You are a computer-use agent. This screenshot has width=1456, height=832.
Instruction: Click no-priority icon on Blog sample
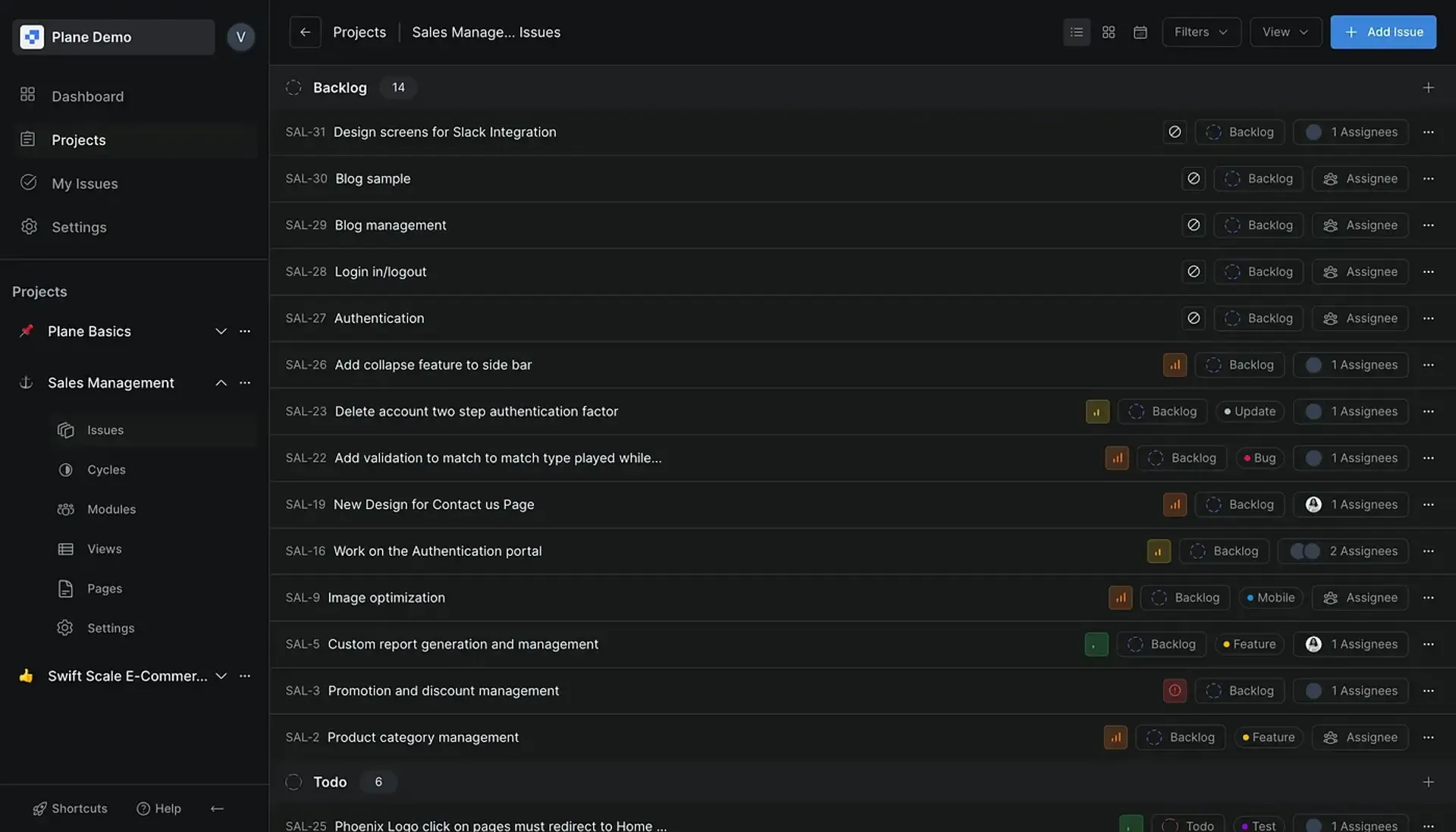1193,178
